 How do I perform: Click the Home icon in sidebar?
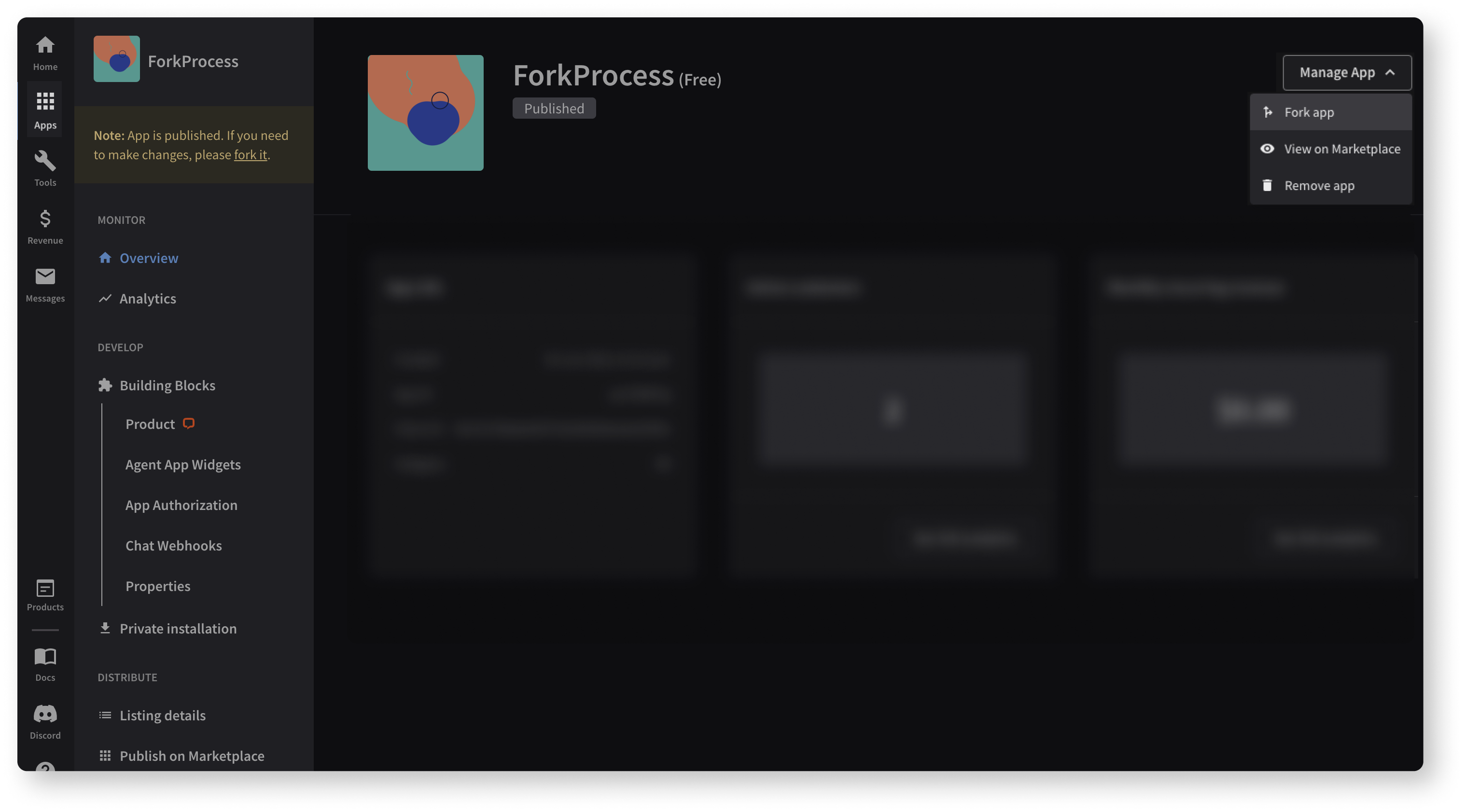point(45,44)
